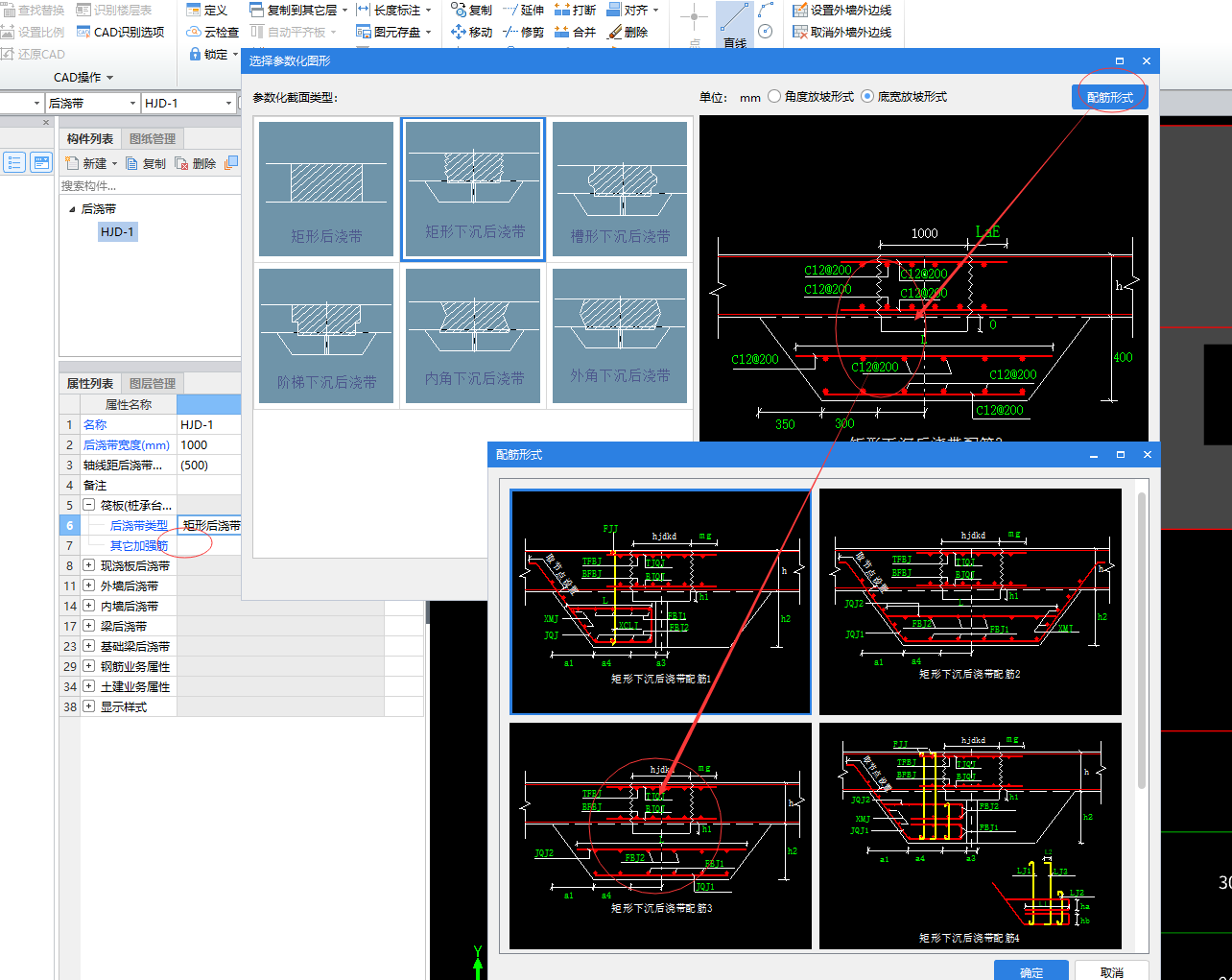The width and height of the screenshot is (1232, 980).
Task: Click the ribbon 删除 delete tool
Action: click(x=628, y=32)
